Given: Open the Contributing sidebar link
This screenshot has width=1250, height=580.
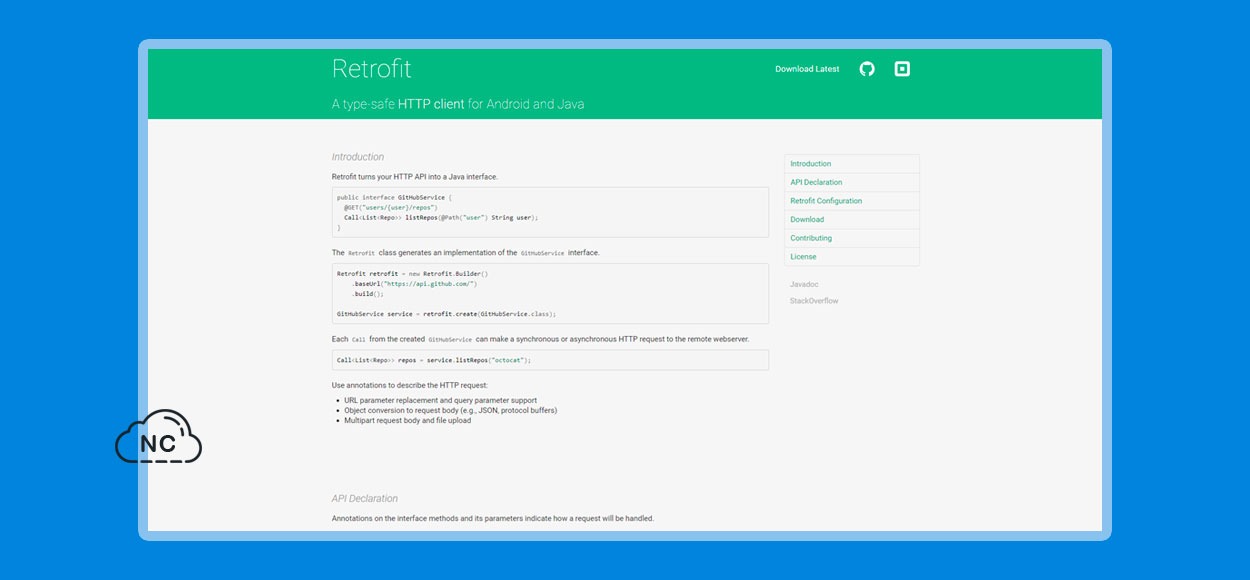Looking at the screenshot, I should [852, 238].
